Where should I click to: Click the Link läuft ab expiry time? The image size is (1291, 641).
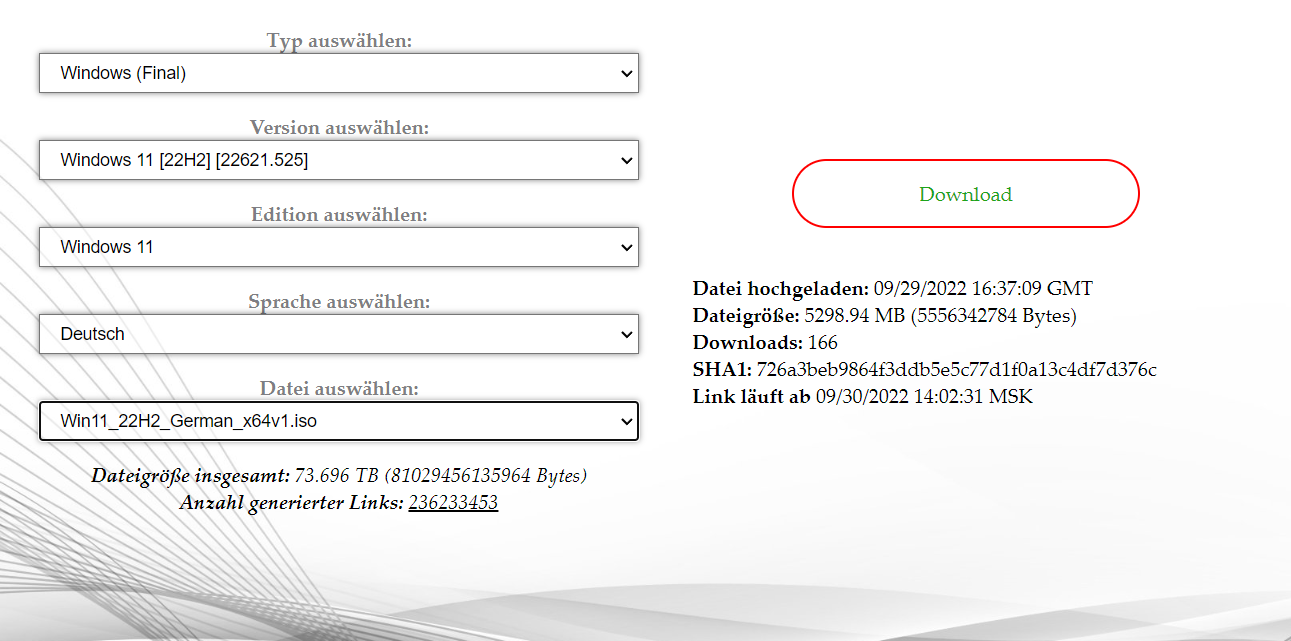(925, 397)
